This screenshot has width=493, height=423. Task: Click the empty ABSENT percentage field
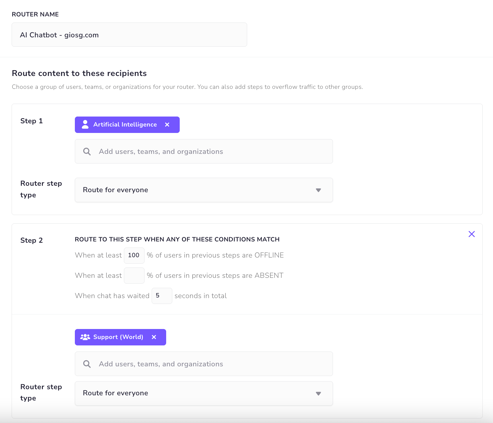[134, 275]
